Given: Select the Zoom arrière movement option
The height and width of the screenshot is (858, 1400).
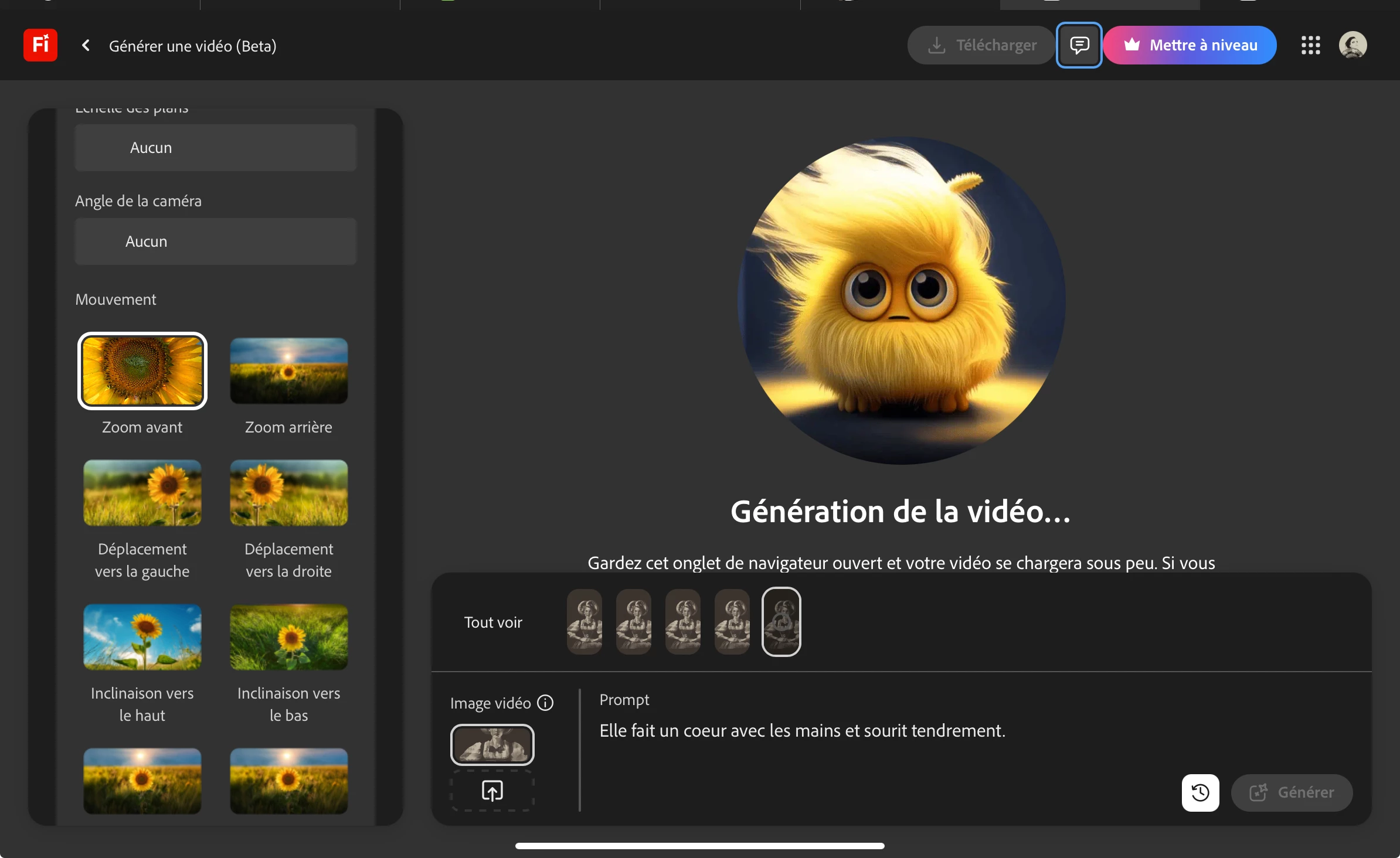Looking at the screenshot, I should [x=288, y=371].
